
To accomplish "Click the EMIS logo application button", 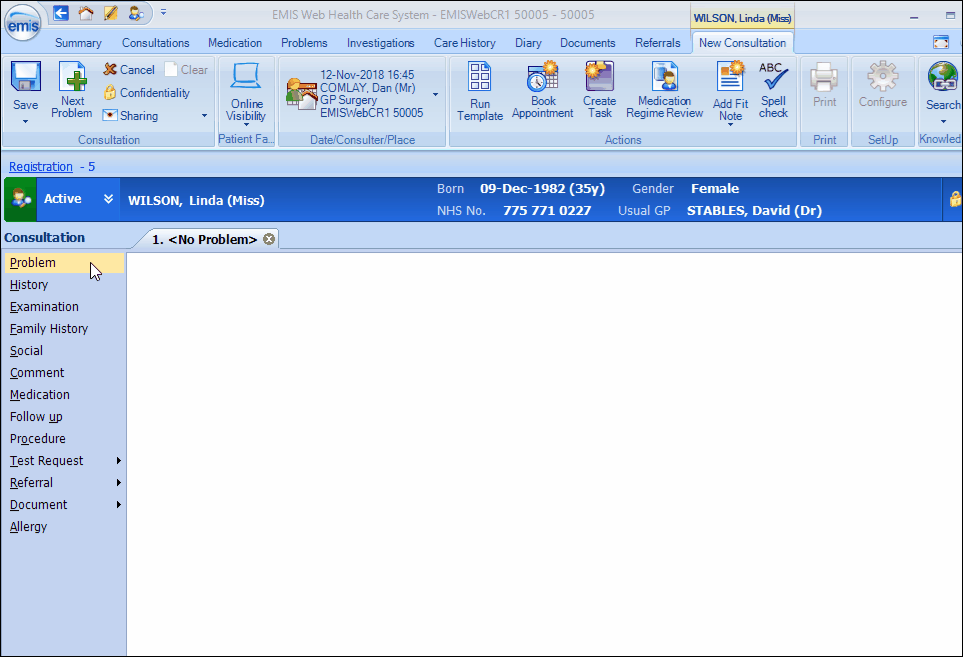I will click(23, 22).
